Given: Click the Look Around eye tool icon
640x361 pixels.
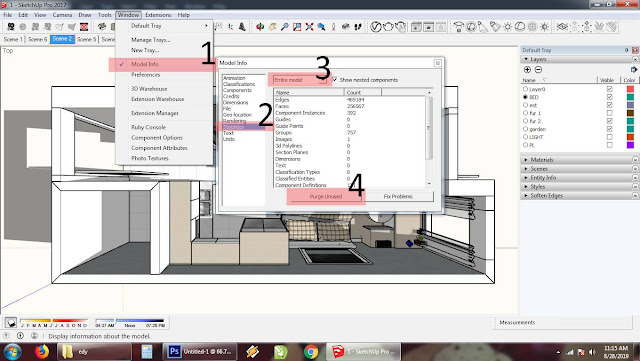Looking at the screenshot, I should tap(346, 27).
